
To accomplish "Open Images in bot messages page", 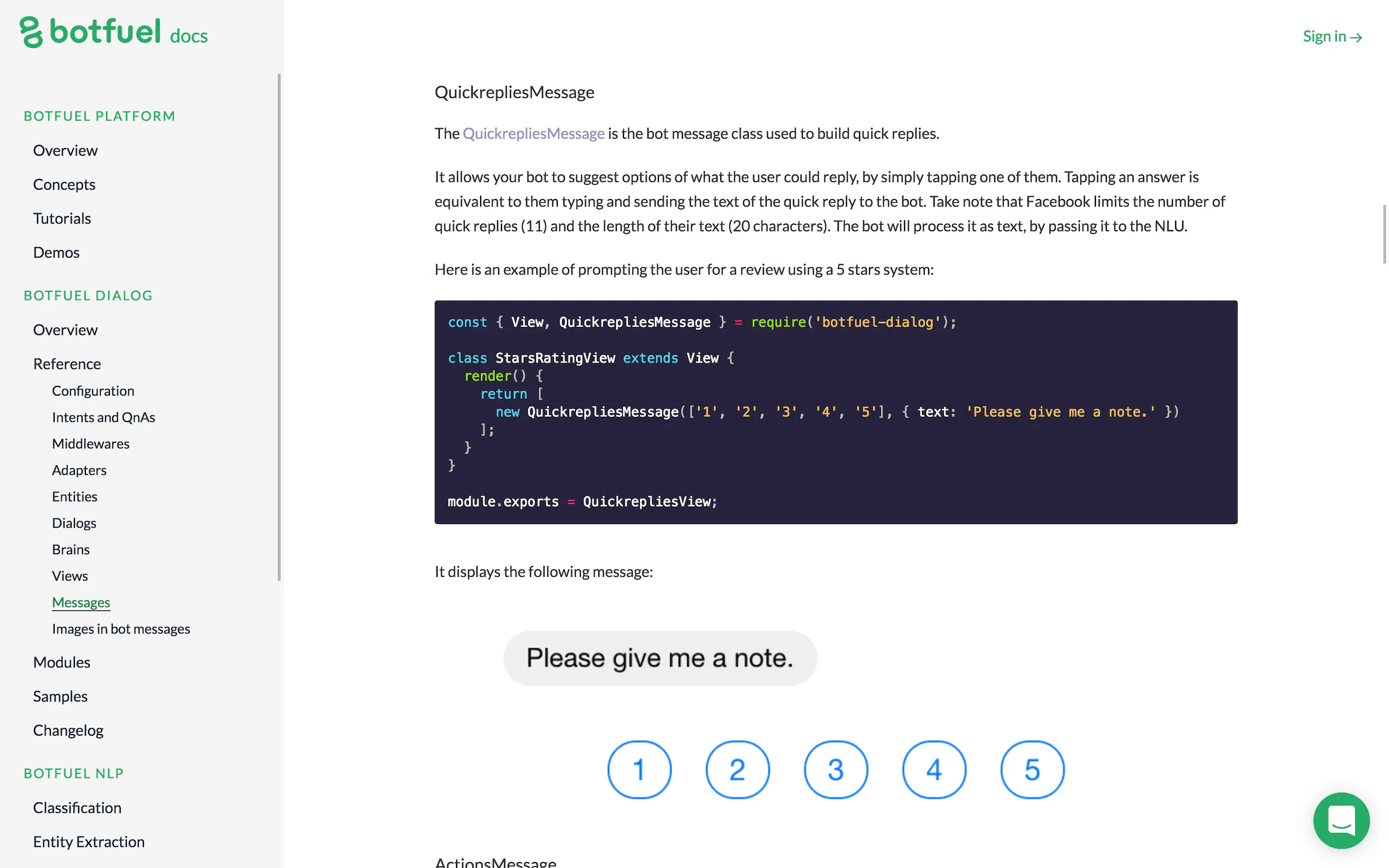I will point(121,629).
